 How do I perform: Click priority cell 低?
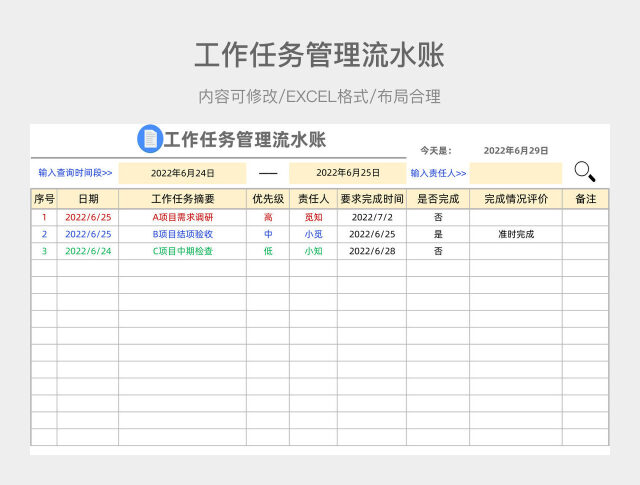tap(268, 251)
